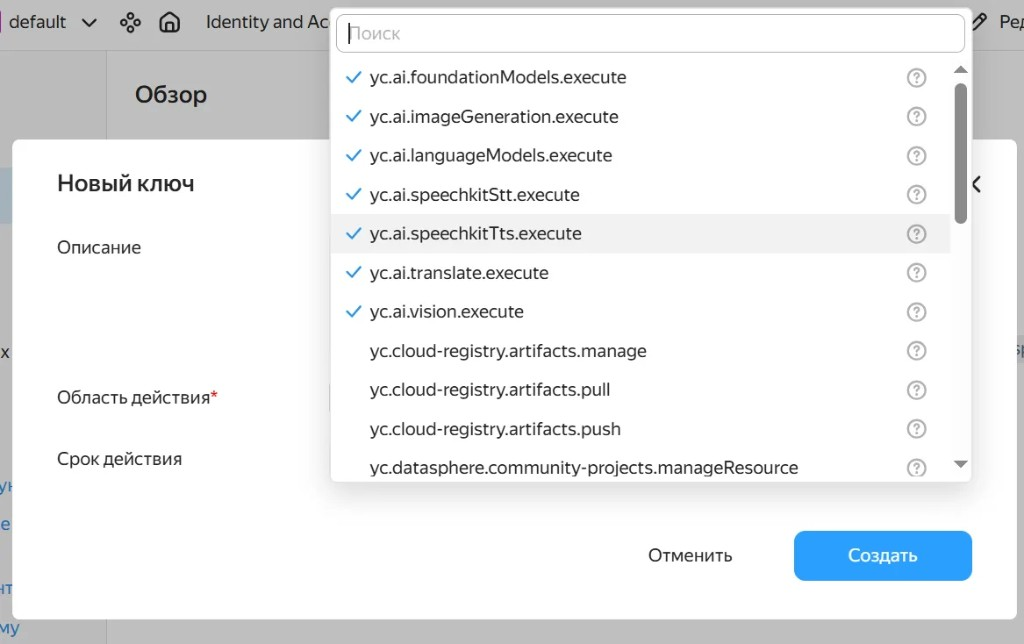Image resolution: width=1024 pixels, height=644 pixels.
Task: Select yc.datasphere.community-projects.manageResource scope
Action: tap(640, 466)
